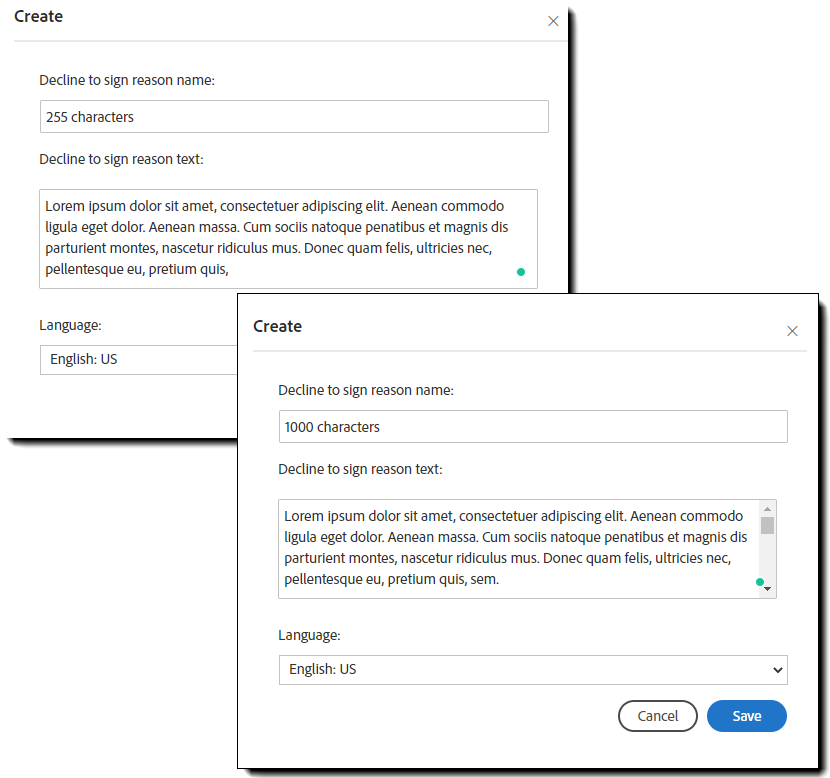Click the "Decline to sign reason text:" label in the front dialog

click(360, 469)
